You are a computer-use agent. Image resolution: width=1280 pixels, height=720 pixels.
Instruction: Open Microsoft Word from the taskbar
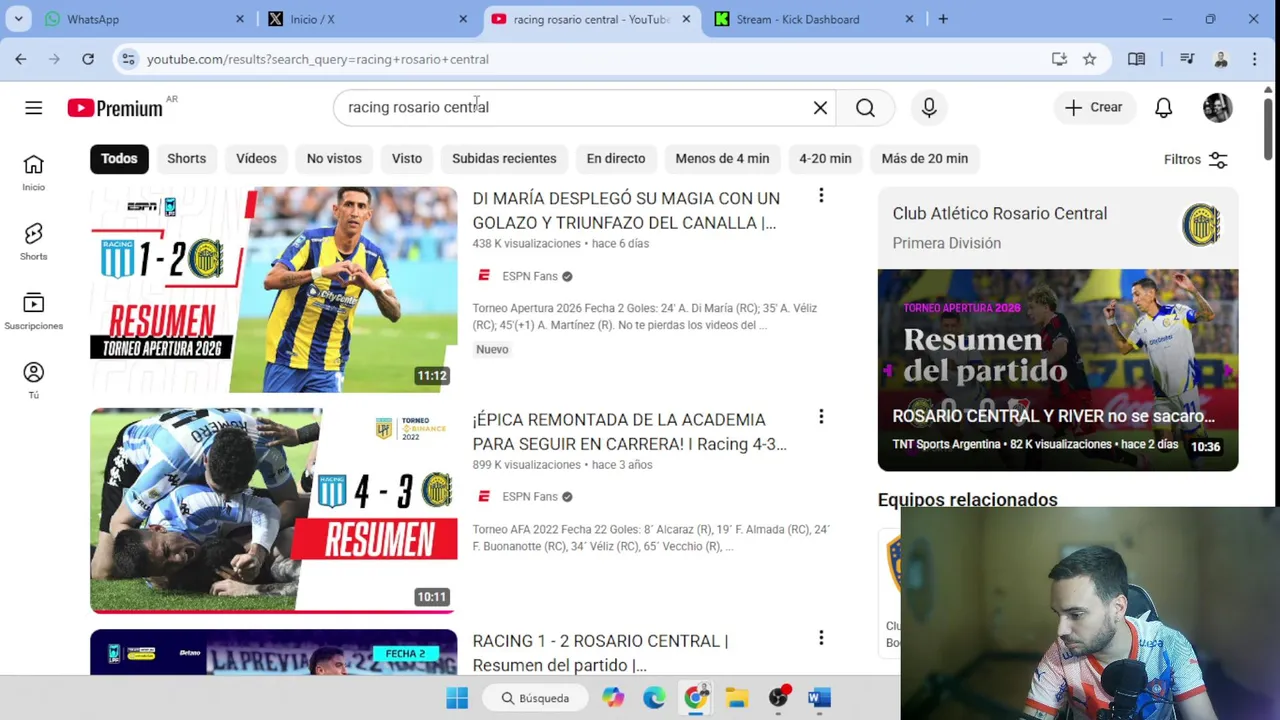tap(819, 698)
